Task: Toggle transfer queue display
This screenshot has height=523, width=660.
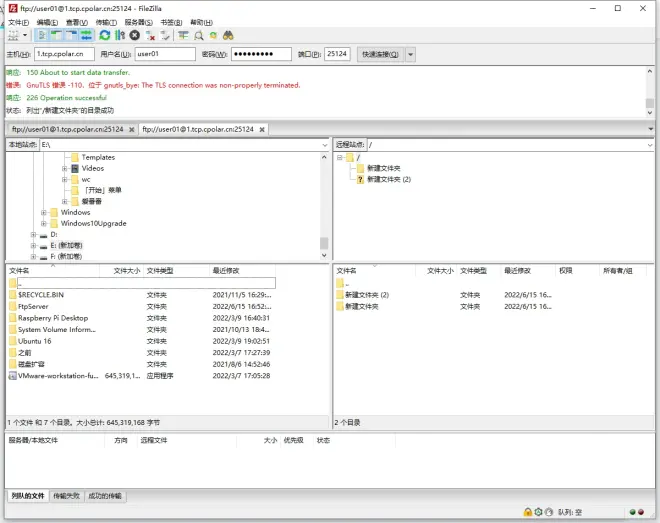Action: point(87,35)
